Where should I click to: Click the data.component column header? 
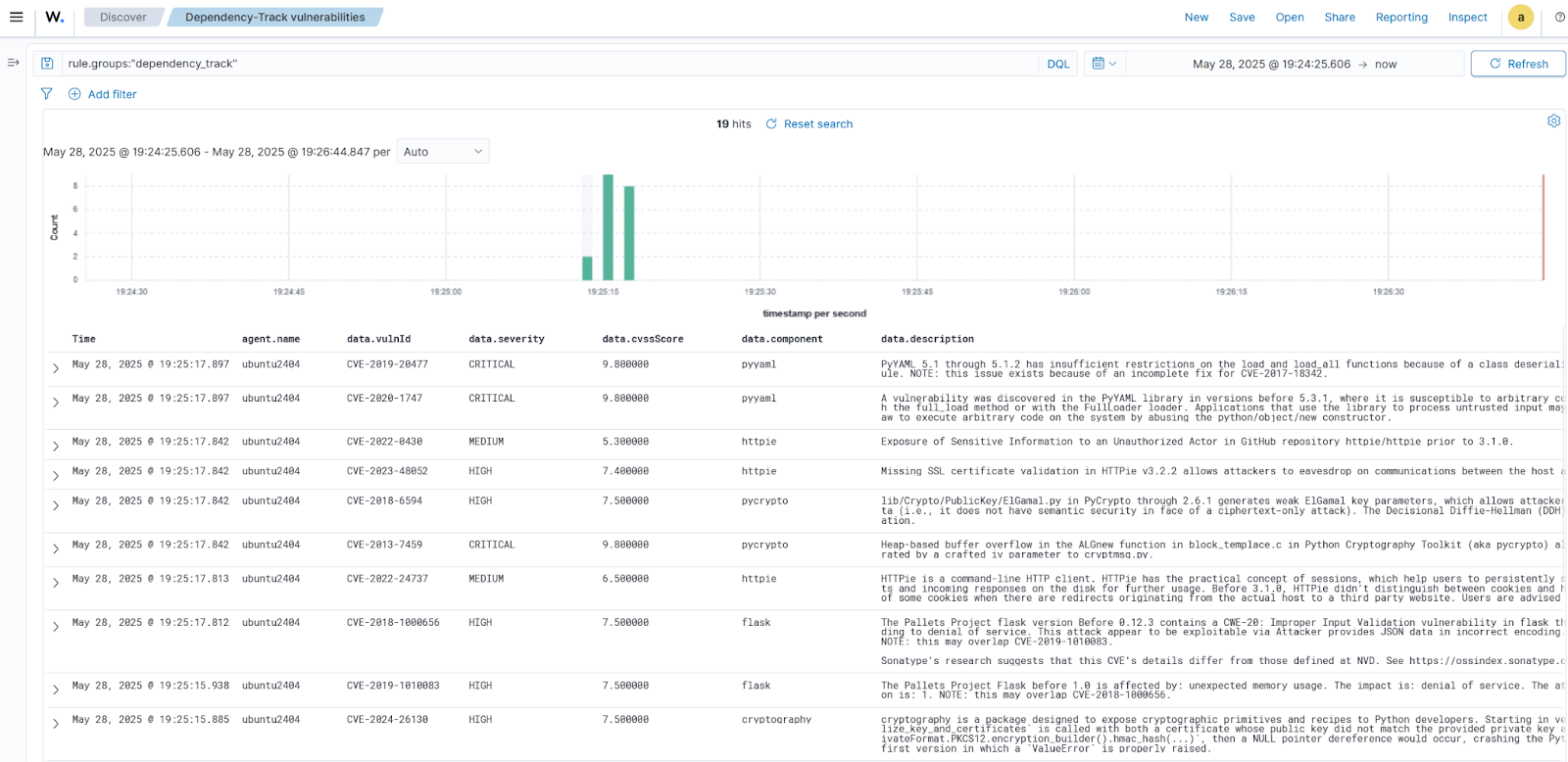point(782,339)
